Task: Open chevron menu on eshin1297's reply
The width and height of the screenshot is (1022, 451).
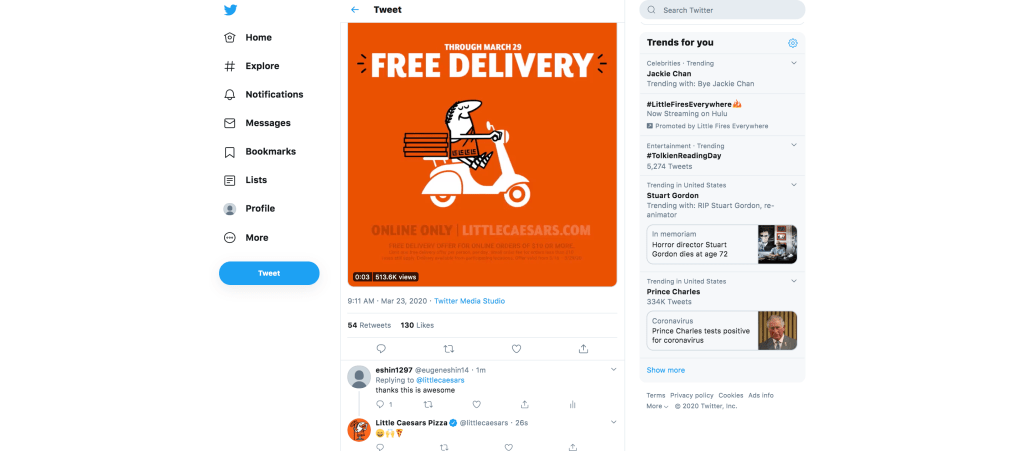Action: 613,370
